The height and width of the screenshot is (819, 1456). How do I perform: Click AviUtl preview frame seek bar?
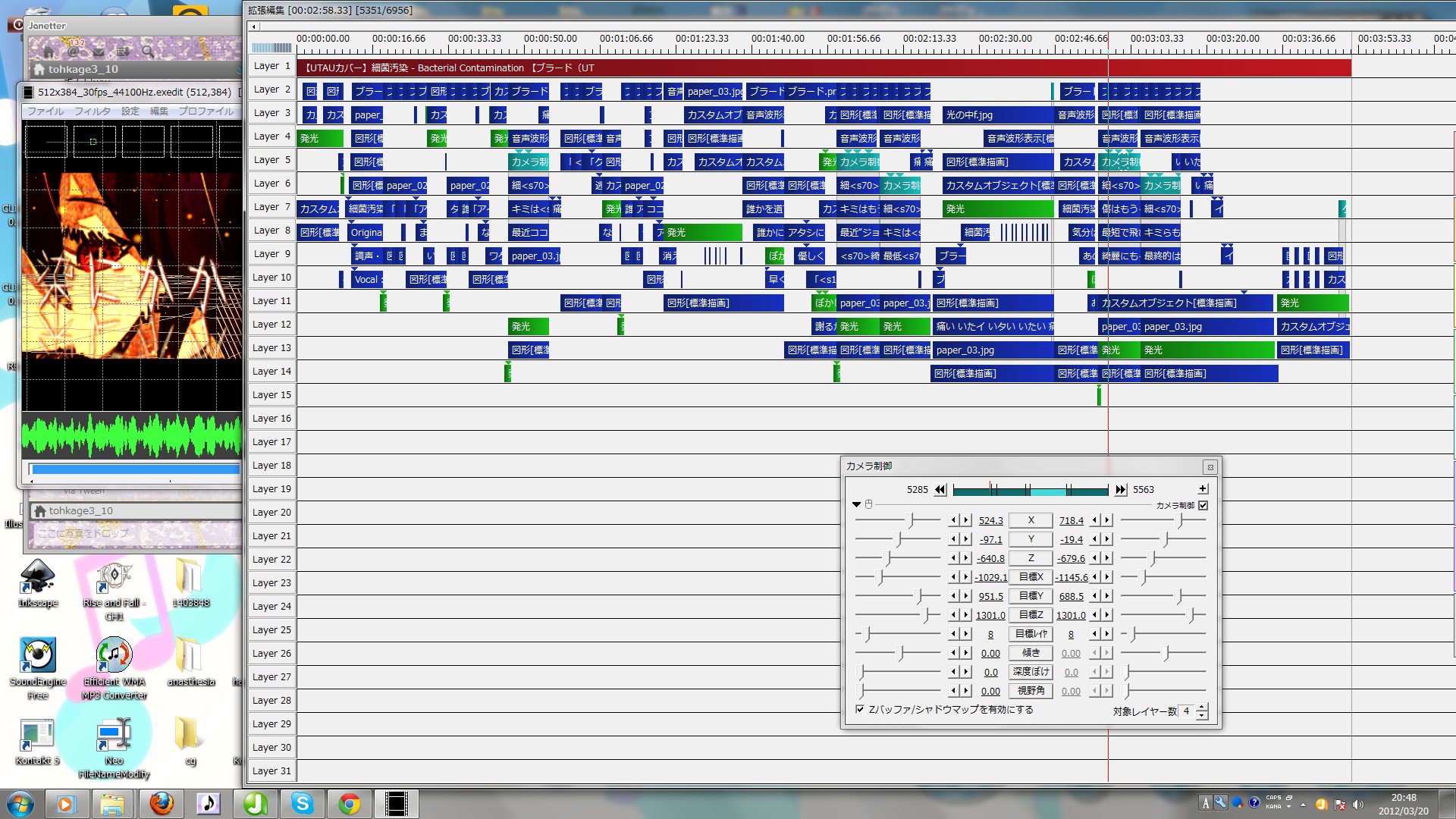tap(134, 469)
